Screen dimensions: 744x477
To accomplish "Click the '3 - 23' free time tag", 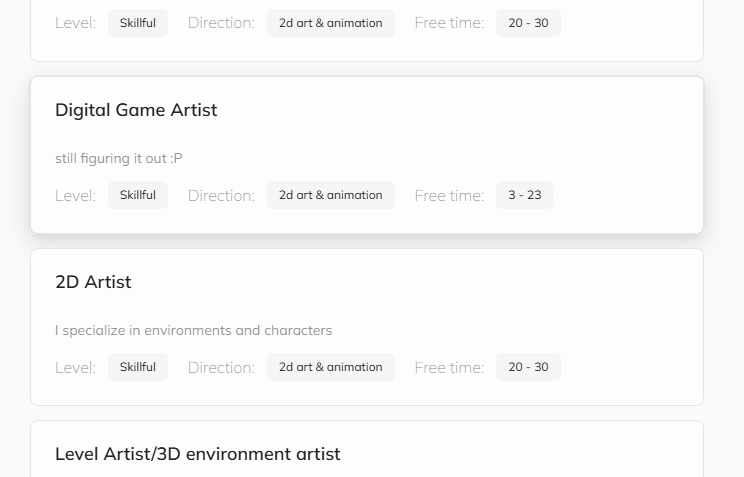I will coord(524,195).
